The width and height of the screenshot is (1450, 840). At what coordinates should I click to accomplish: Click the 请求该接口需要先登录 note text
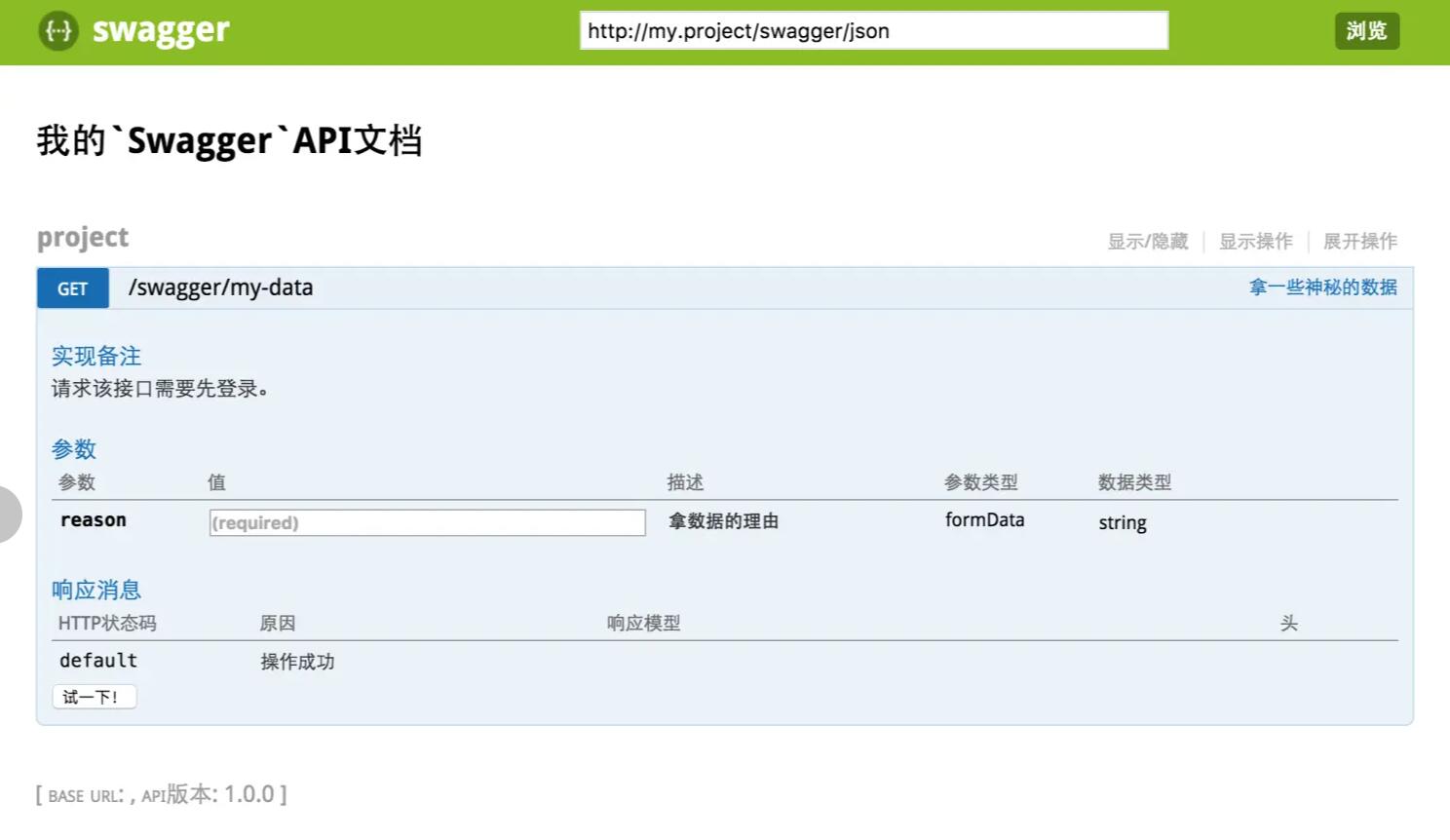pos(160,388)
